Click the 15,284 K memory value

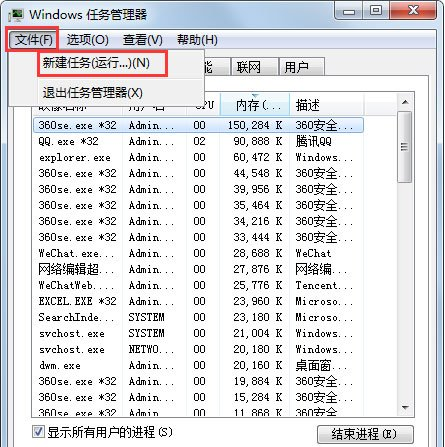[x=258, y=397]
